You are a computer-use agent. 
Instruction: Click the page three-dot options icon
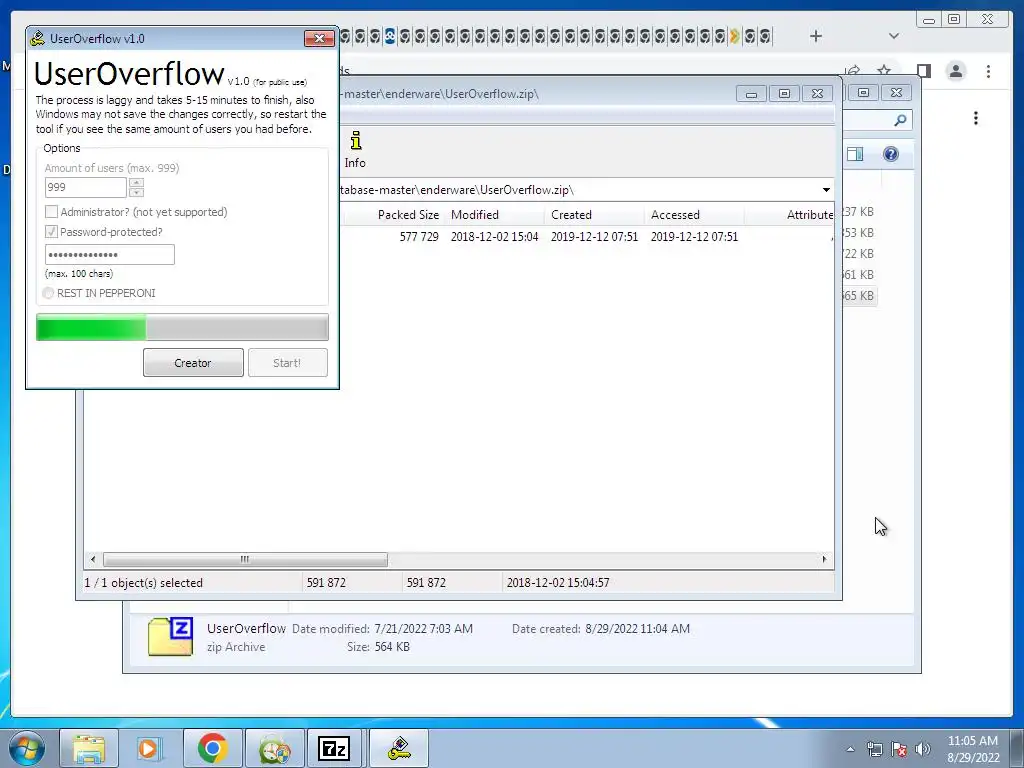pyautogui.click(x=976, y=118)
